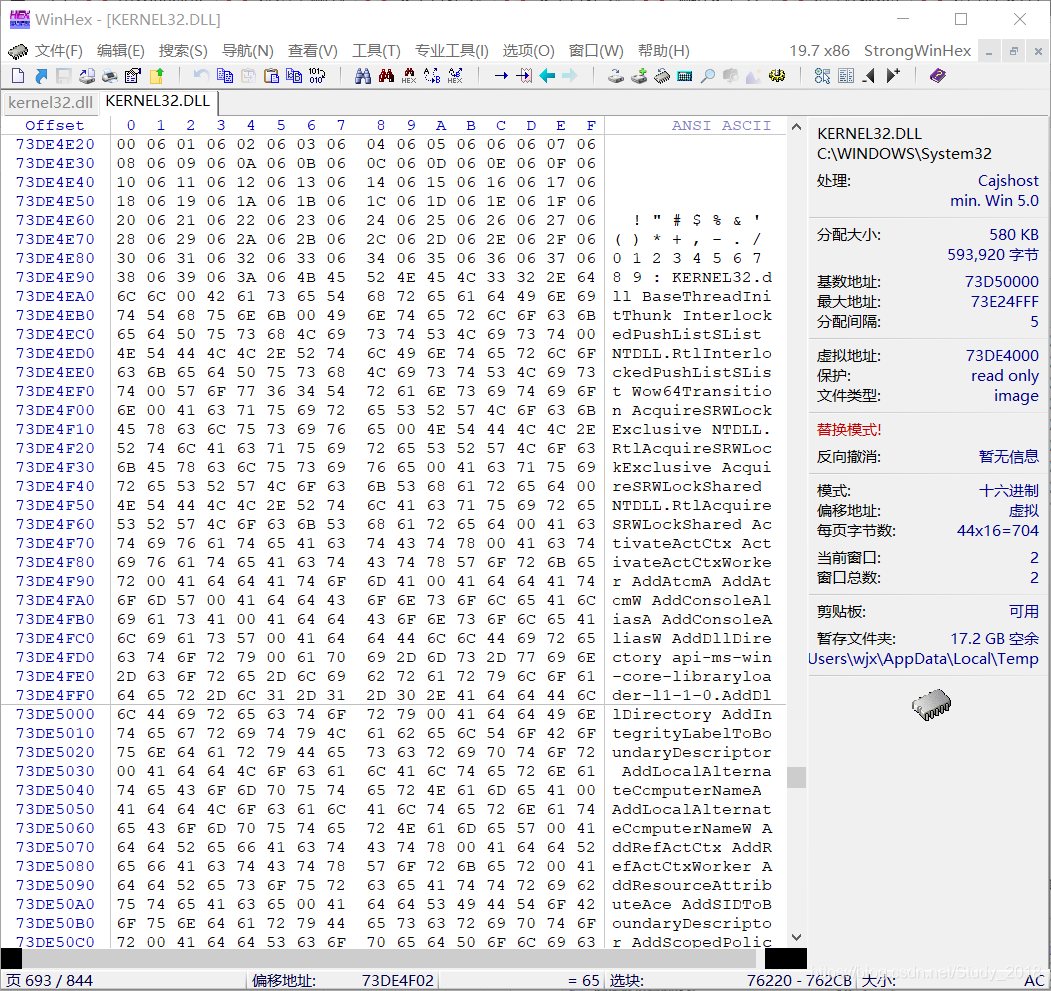
Task: Click the magnifier analyze icon
Action: point(708,76)
